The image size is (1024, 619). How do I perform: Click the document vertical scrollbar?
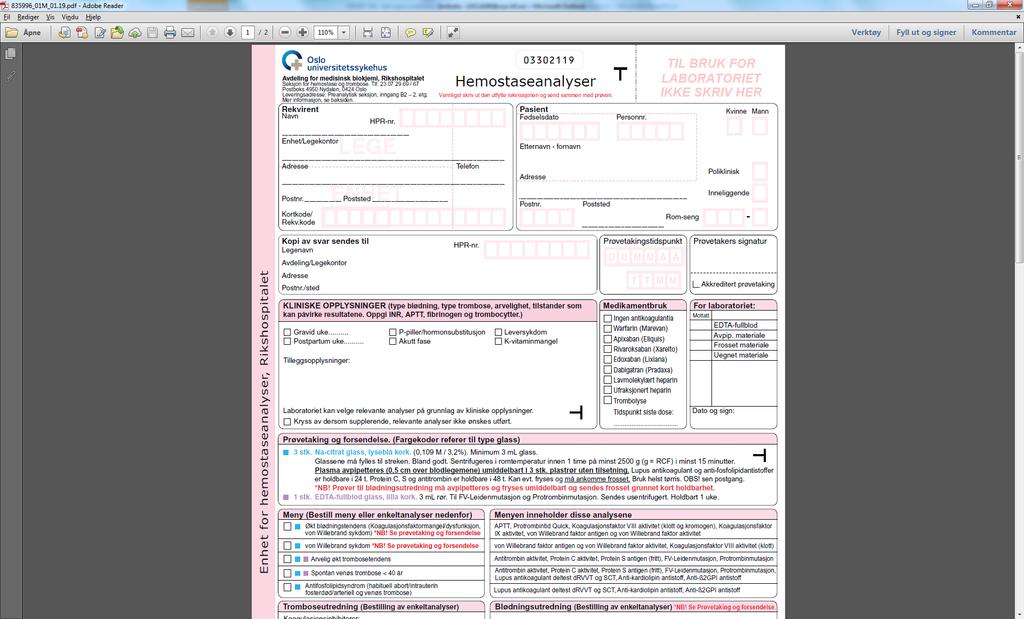point(1019,157)
